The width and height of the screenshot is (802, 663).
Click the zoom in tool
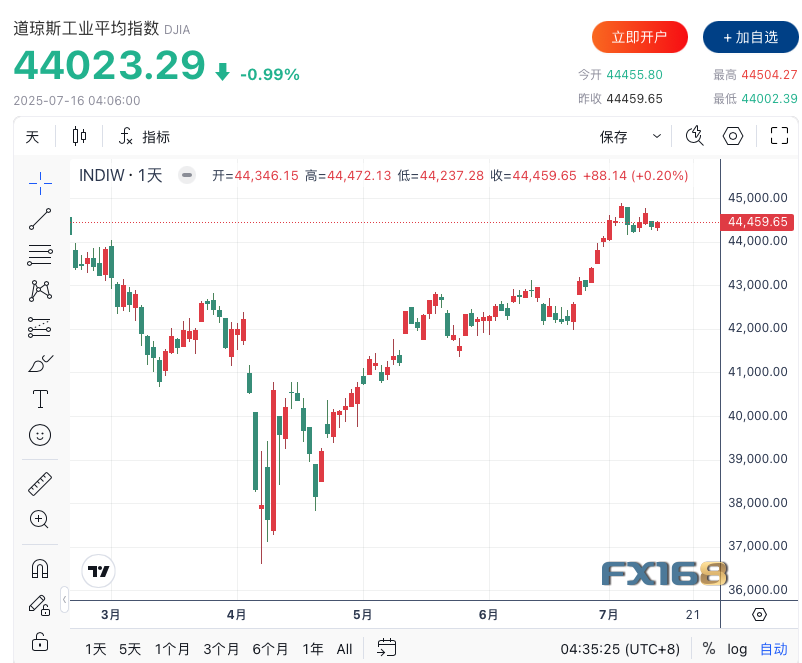coord(40,519)
